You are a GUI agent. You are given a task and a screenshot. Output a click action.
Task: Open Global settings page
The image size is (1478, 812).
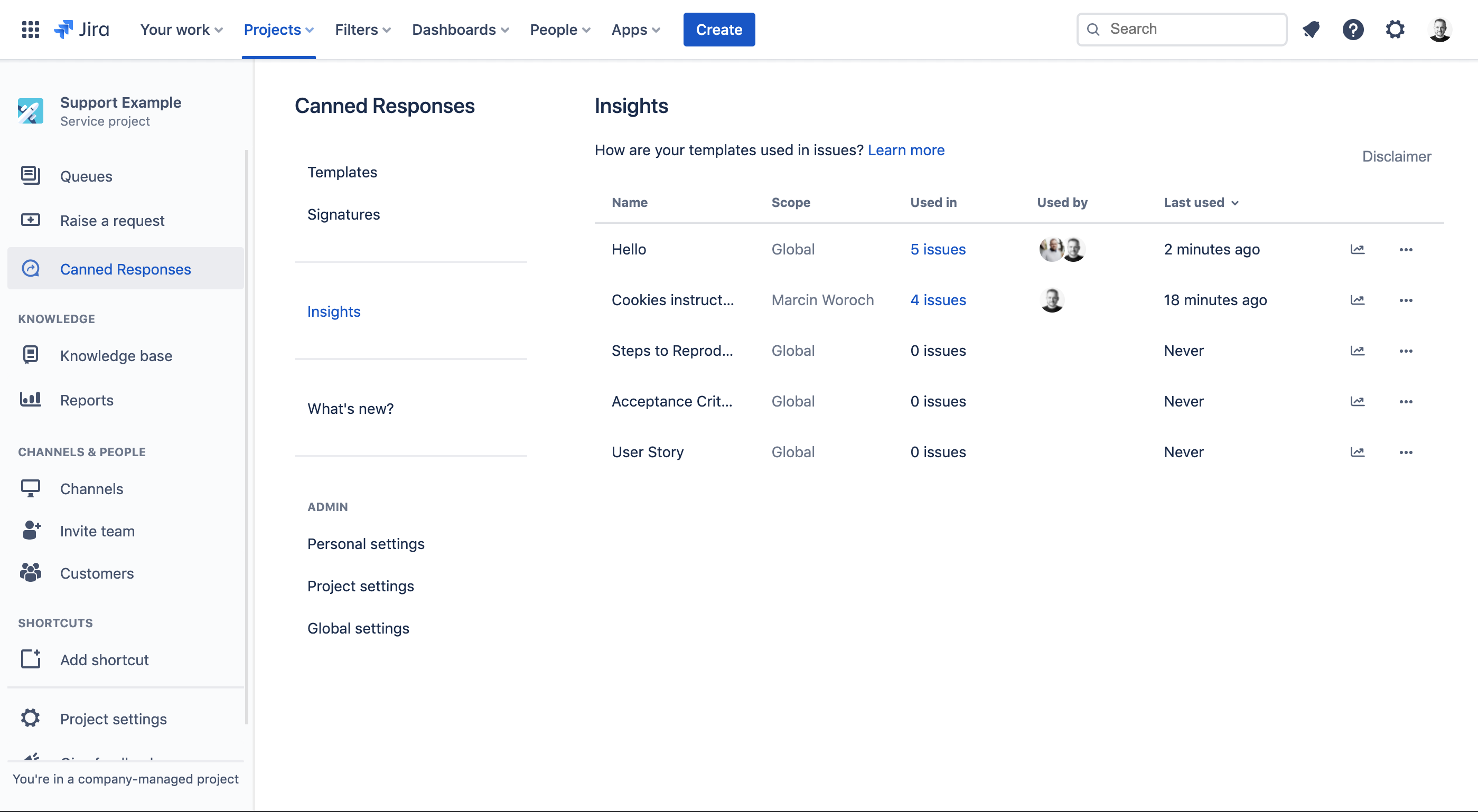click(x=358, y=627)
